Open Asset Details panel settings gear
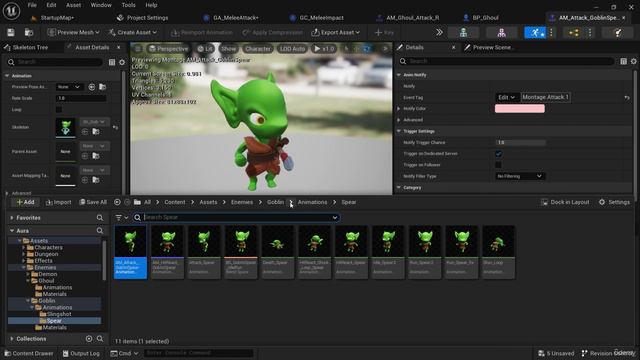Viewport: 640px width, 360px height. click(x=122, y=62)
